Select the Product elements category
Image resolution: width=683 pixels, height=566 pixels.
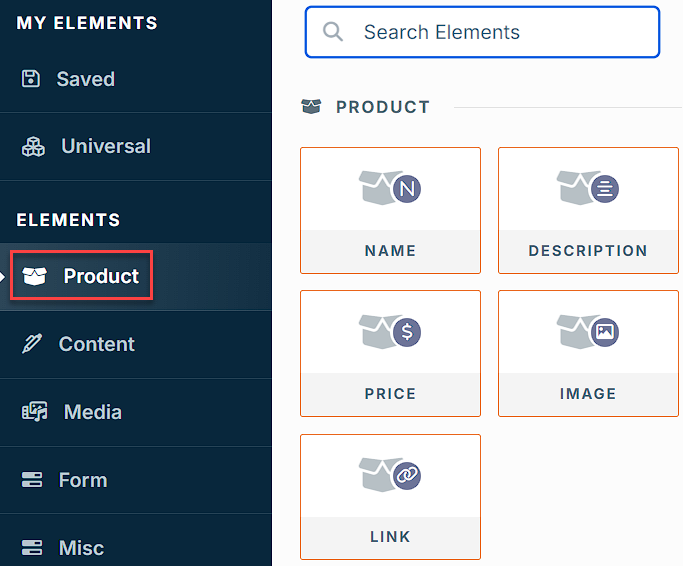pyautogui.click(x=136, y=276)
